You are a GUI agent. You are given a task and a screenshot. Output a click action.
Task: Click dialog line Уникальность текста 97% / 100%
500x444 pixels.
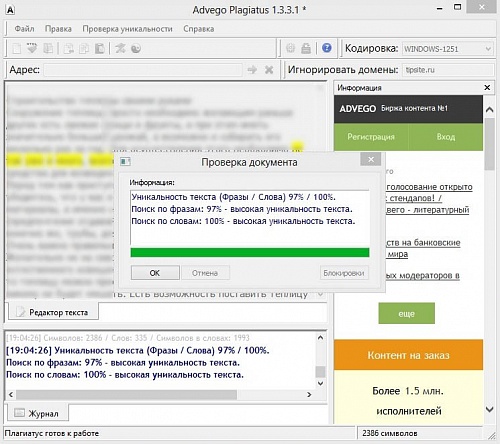[233, 197]
